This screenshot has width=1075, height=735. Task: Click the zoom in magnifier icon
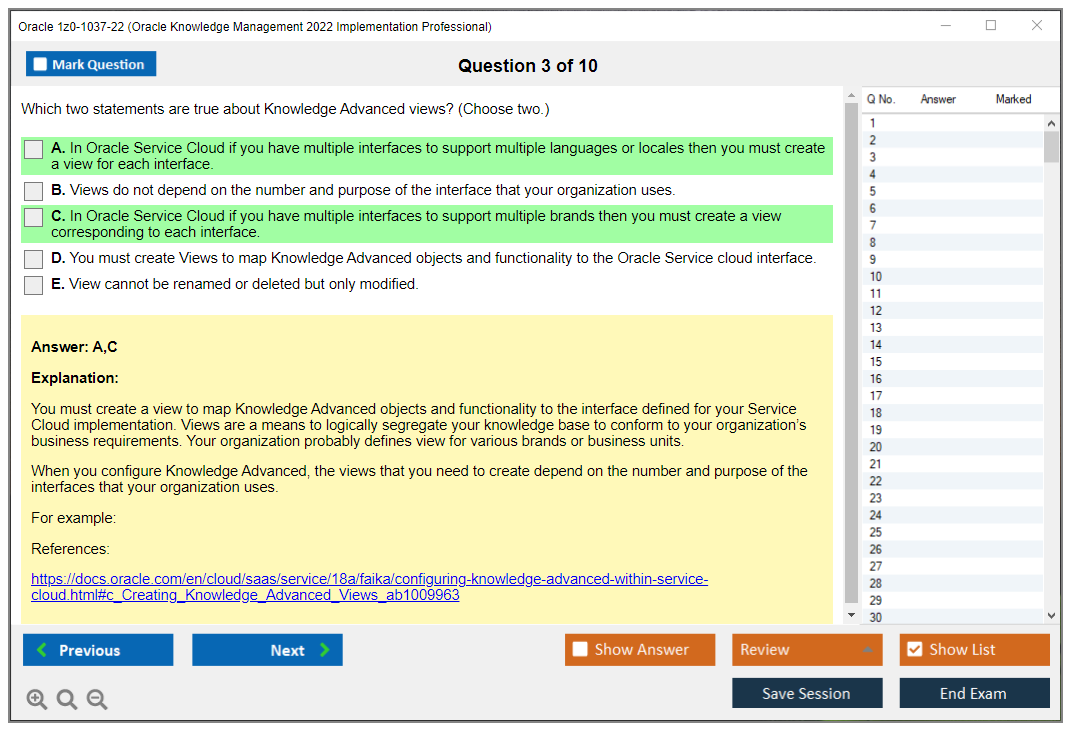pos(37,699)
